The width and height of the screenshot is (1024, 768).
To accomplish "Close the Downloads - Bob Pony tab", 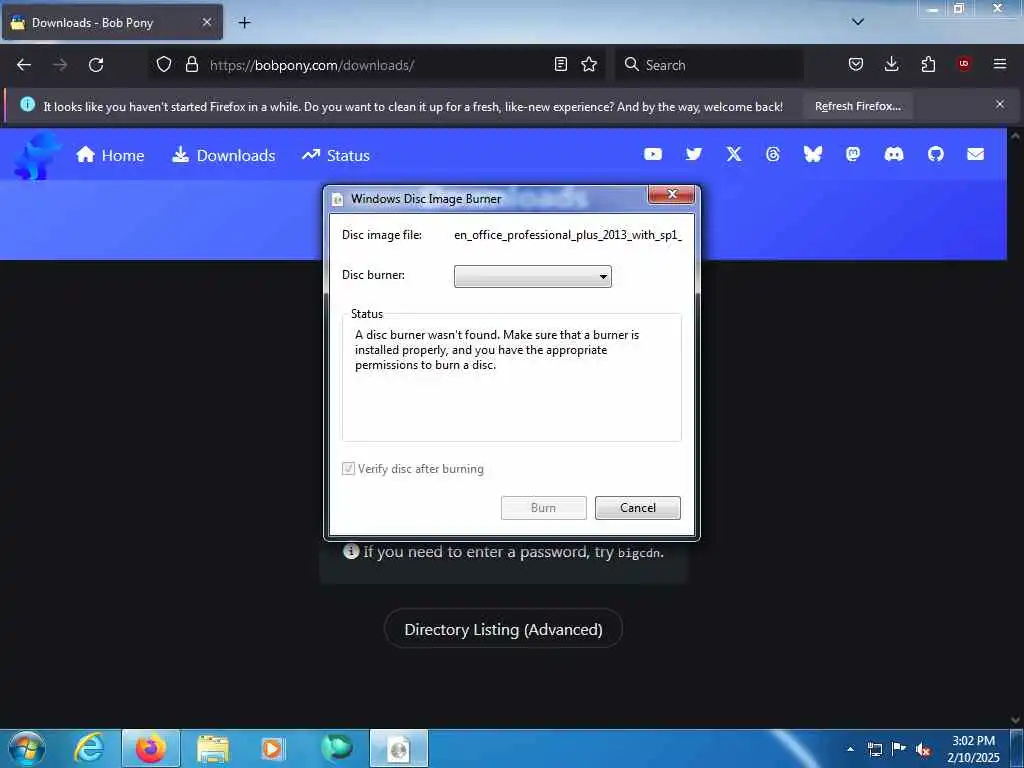I will [x=206, y=22].
